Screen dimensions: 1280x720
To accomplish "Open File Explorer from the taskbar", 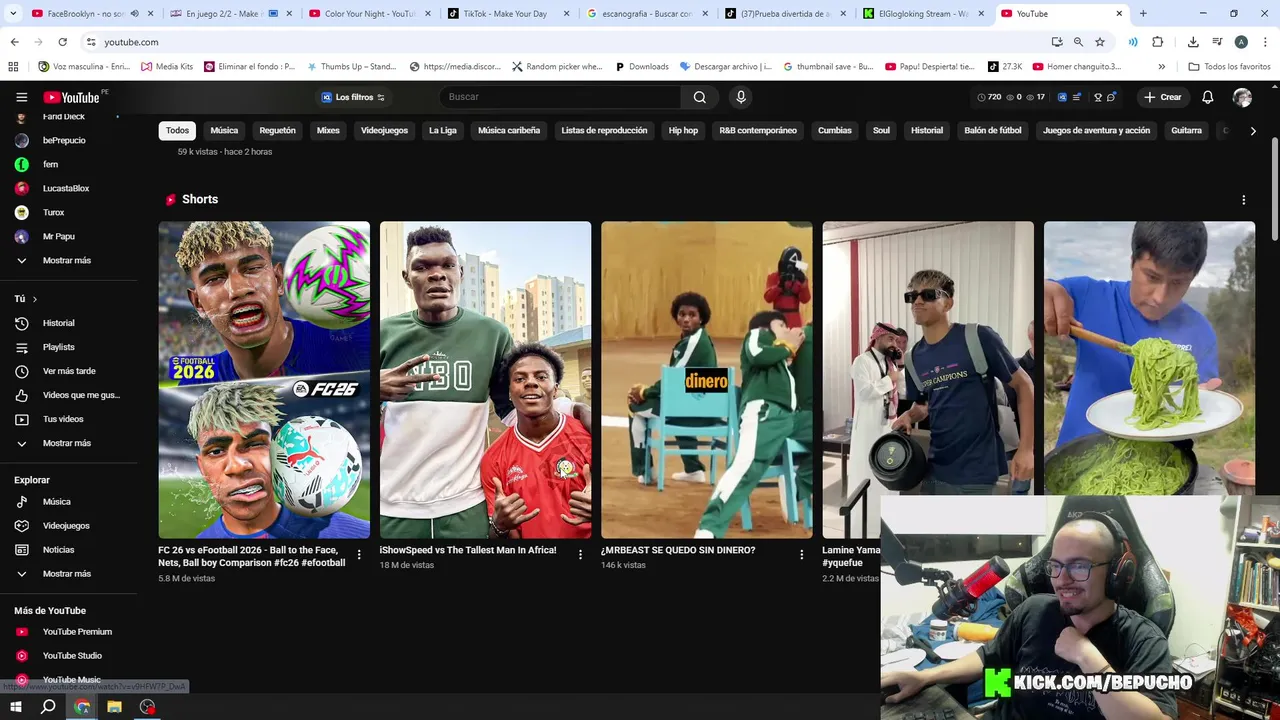I will (x=114, y=707).
